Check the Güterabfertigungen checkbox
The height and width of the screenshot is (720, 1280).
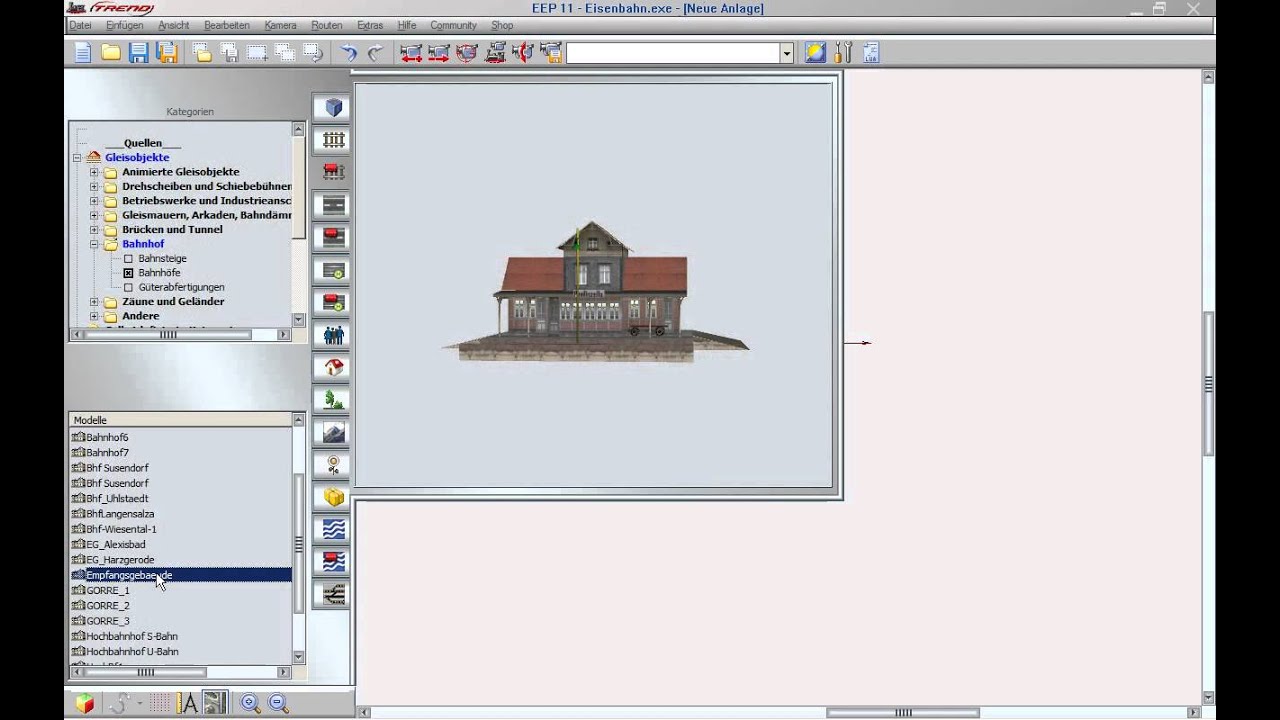point(128,287)
